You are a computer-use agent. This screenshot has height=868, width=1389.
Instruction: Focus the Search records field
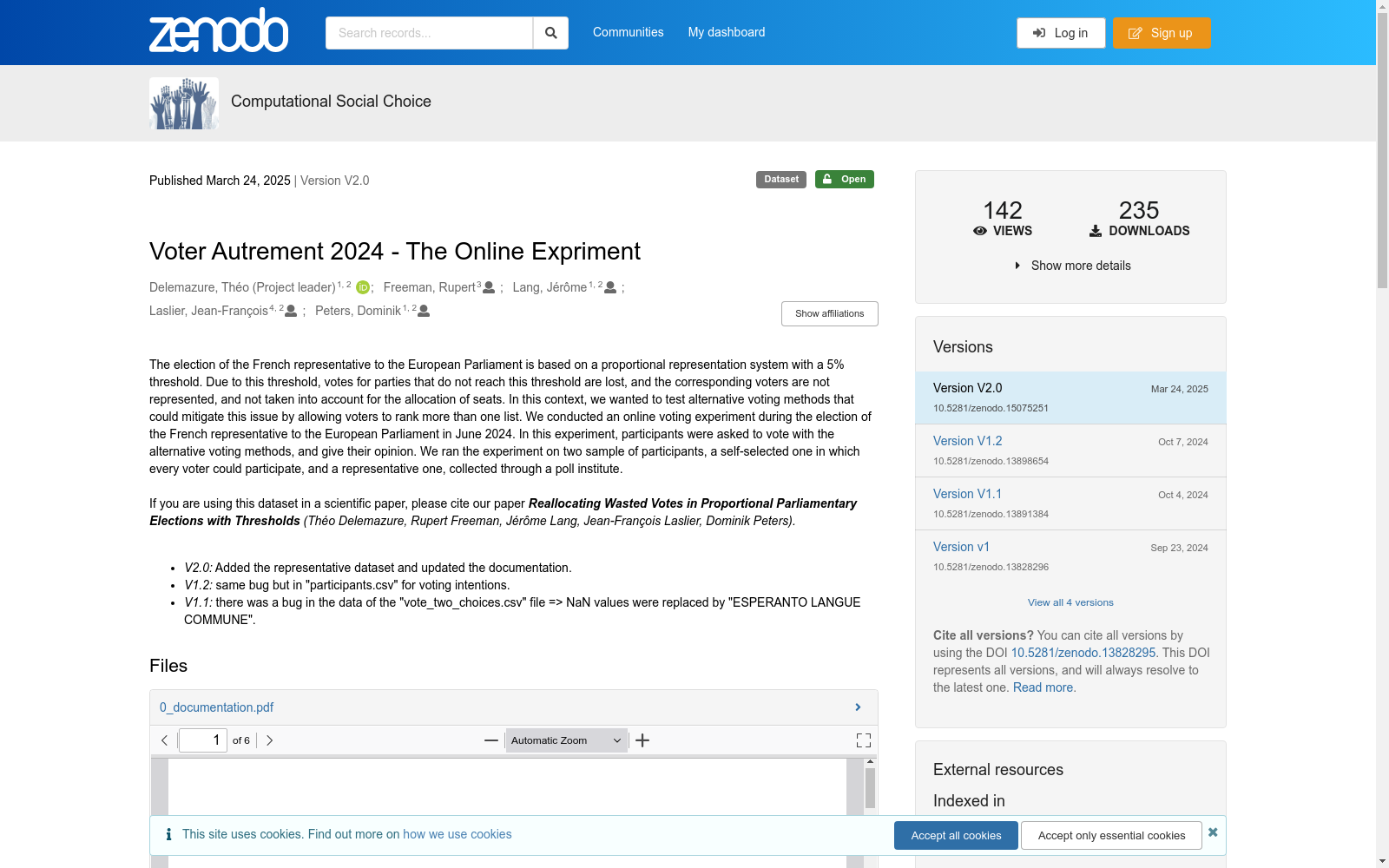click(x=429, y=33)
